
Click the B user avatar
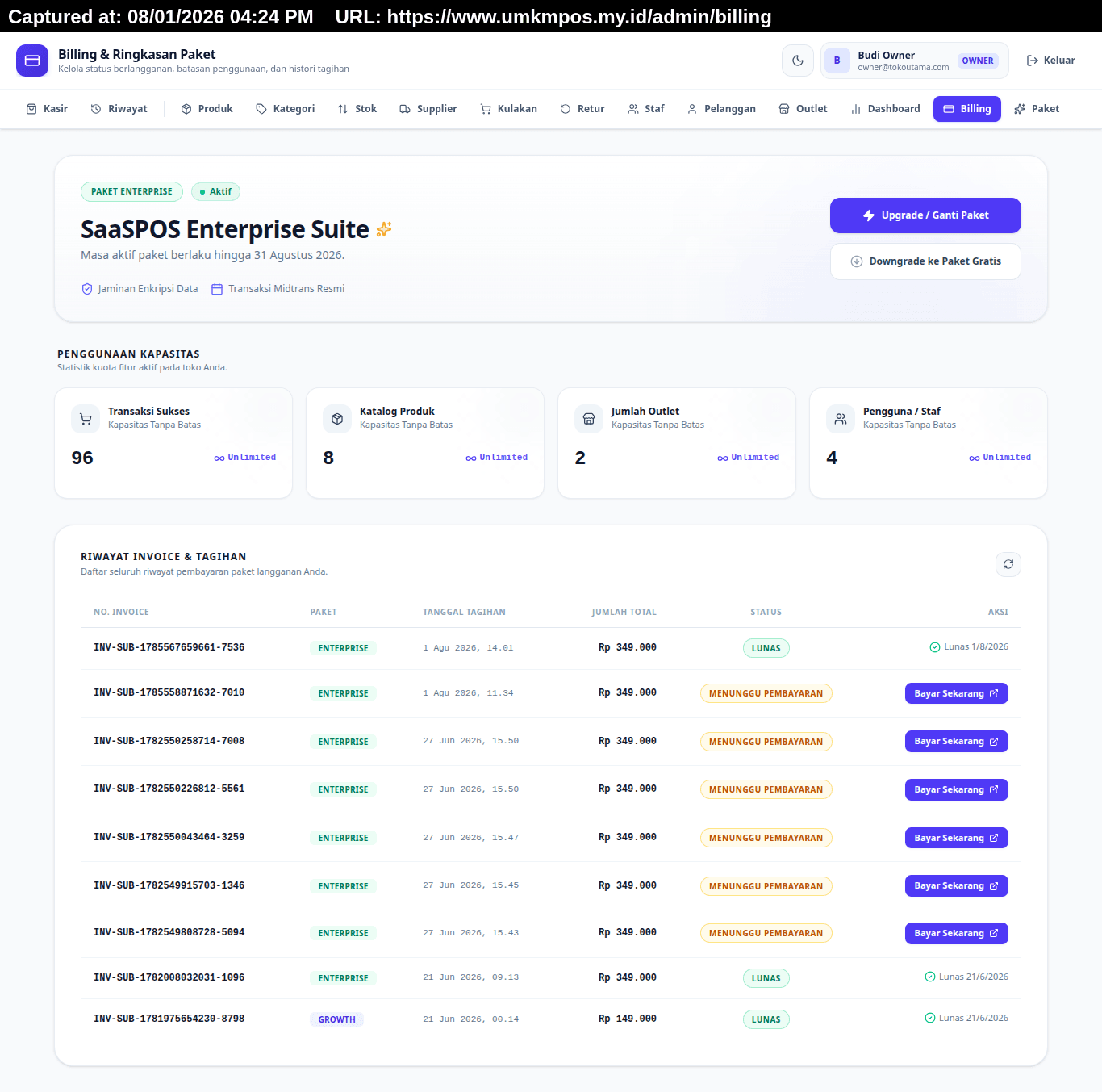(837, 61)
